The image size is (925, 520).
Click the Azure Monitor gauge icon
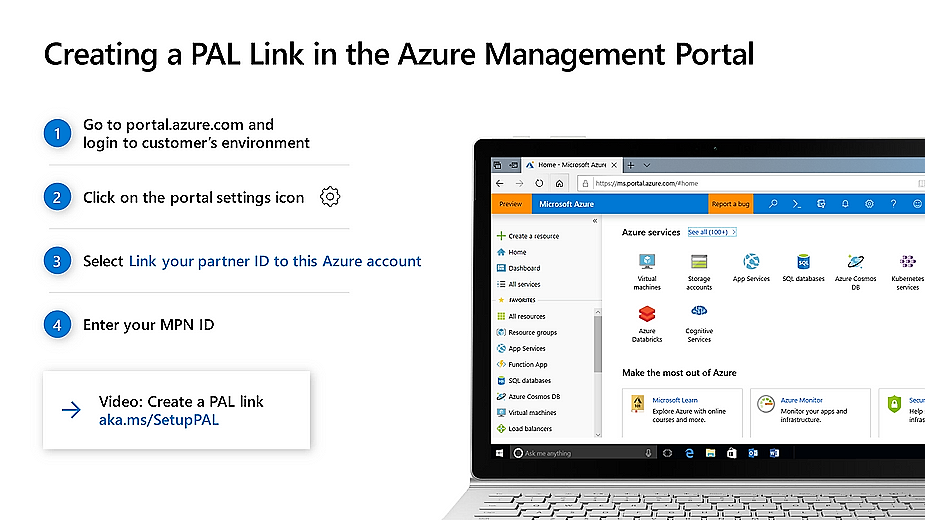pyautogui.click(x=766, y=404)
